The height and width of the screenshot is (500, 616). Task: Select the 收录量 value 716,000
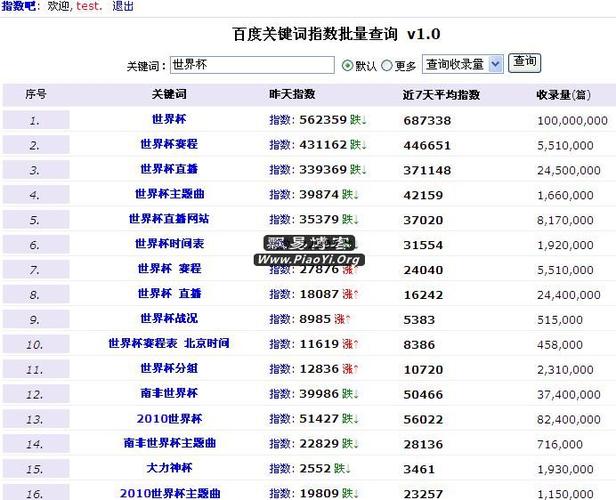click(x=560, y=444)
